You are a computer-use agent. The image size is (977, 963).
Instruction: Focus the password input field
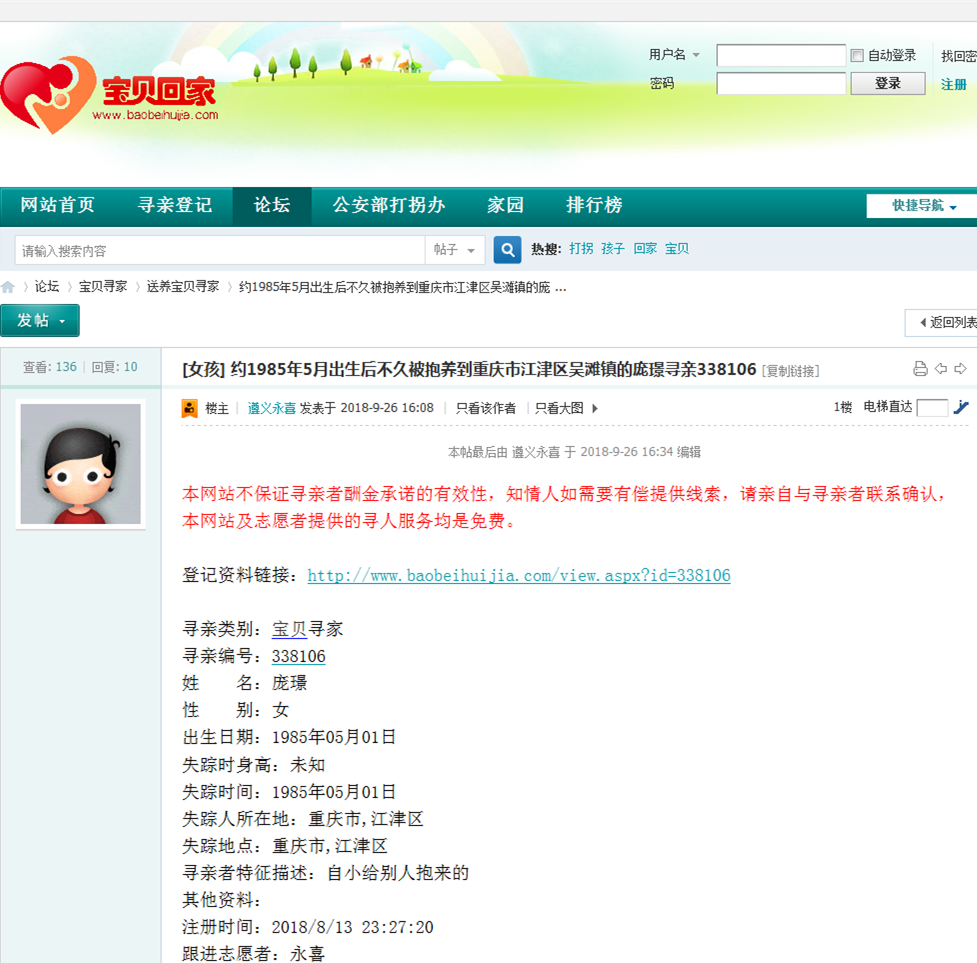(781, 83)
